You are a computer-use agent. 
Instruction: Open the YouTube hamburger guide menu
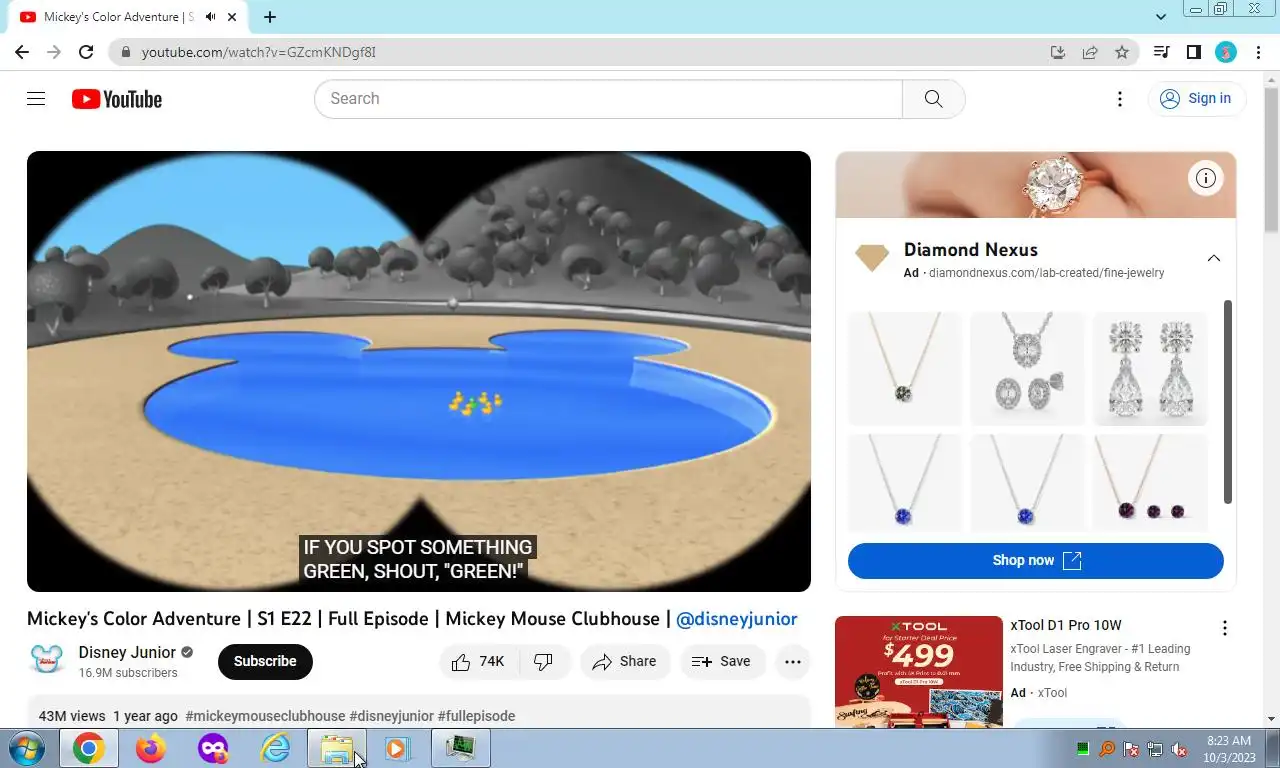coord(36,98)
